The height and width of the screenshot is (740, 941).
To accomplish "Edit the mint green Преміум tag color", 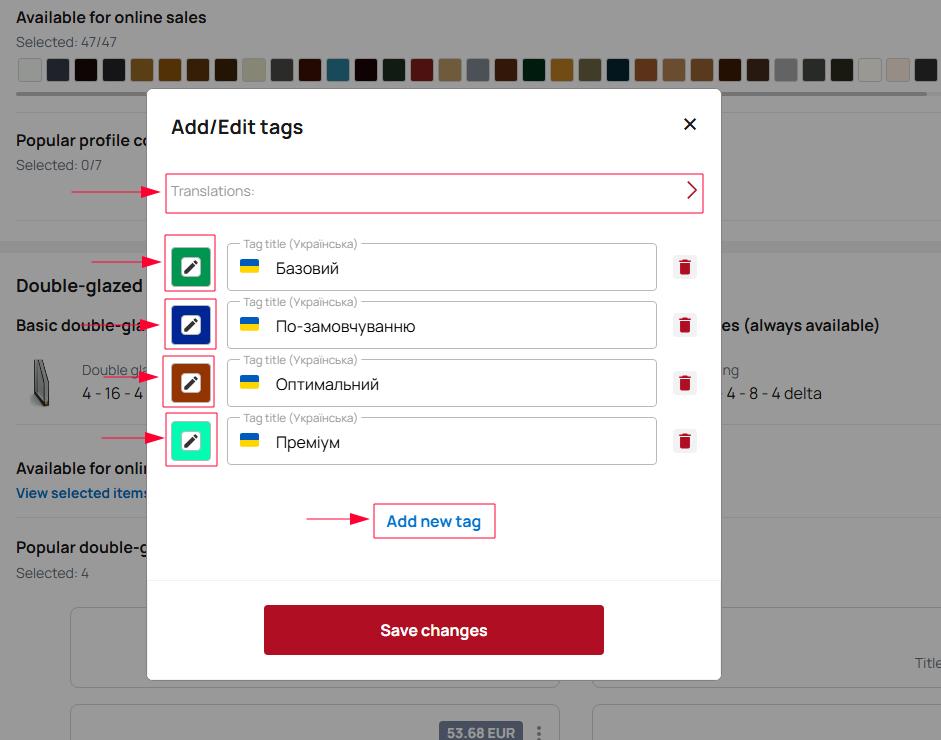I will tap(190, 441).
